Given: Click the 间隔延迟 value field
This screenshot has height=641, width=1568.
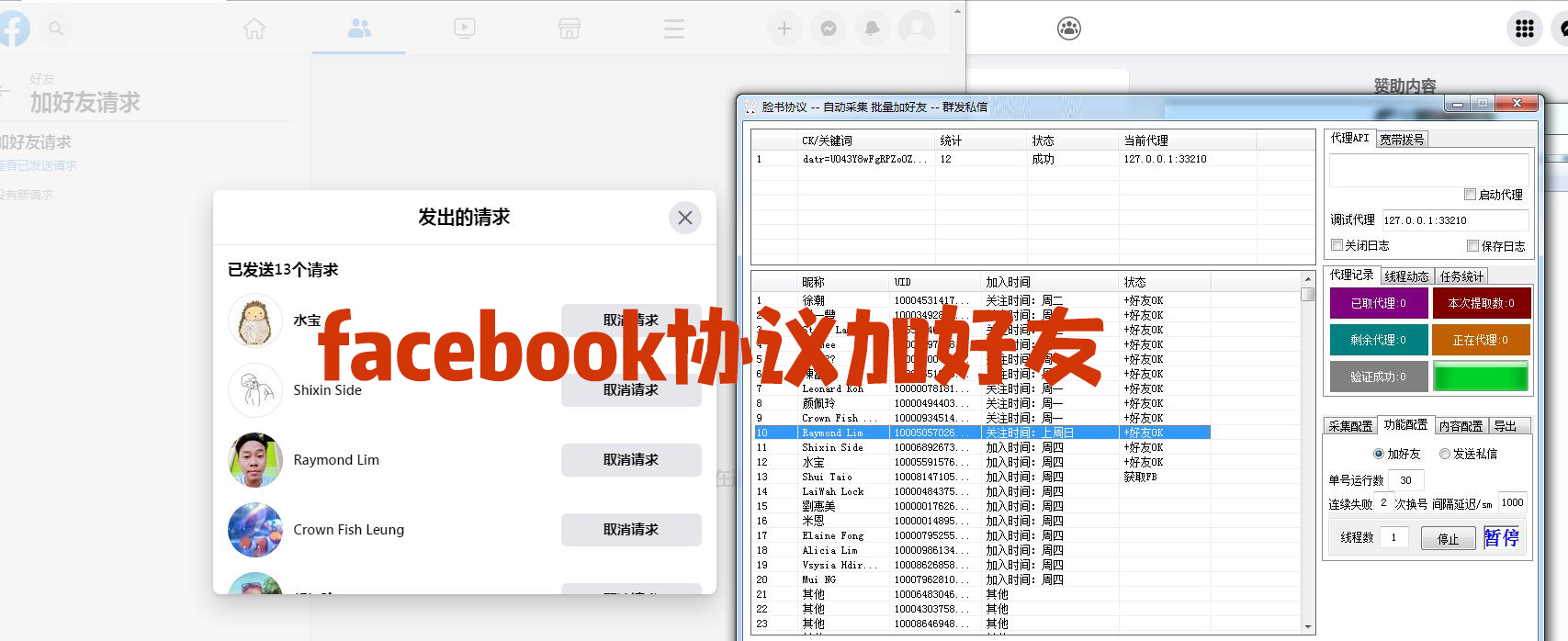Looking at the screenshot, I should click(x=1512, y=502).
